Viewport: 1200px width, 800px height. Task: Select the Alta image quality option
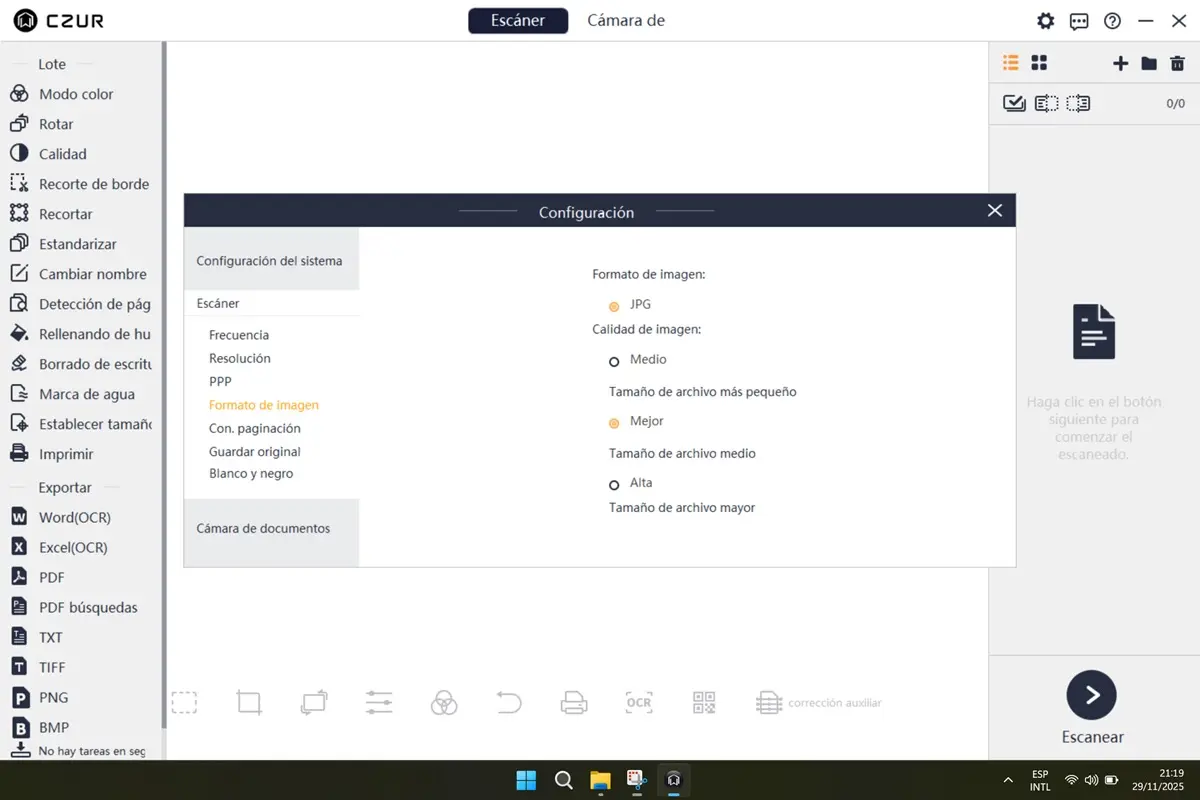pyautogui.click(x=614, y=485)
